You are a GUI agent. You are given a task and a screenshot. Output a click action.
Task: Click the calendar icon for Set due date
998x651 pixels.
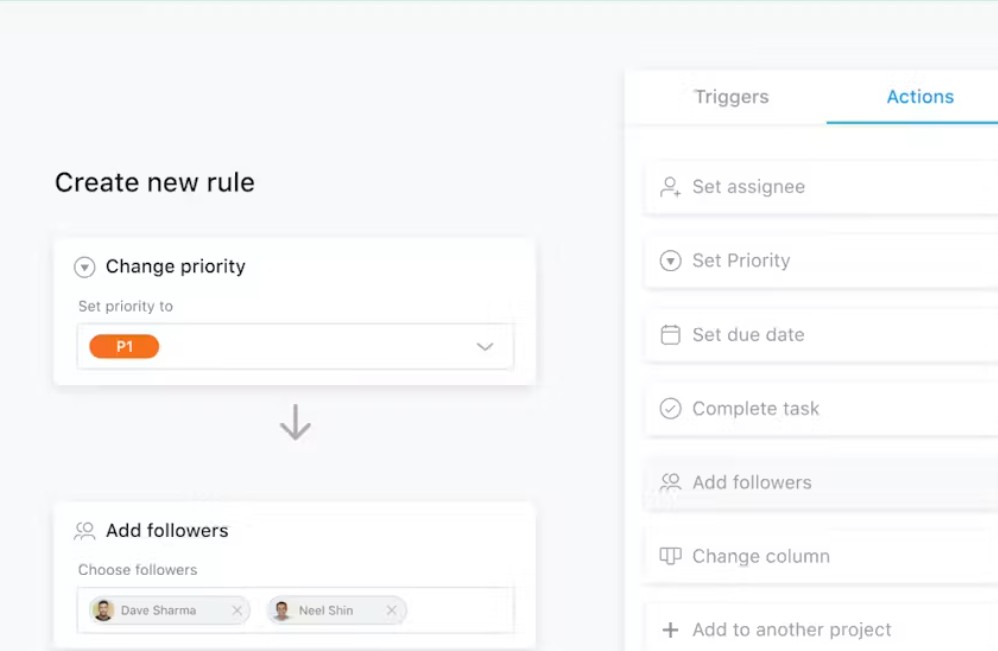(x=670, y=335)
